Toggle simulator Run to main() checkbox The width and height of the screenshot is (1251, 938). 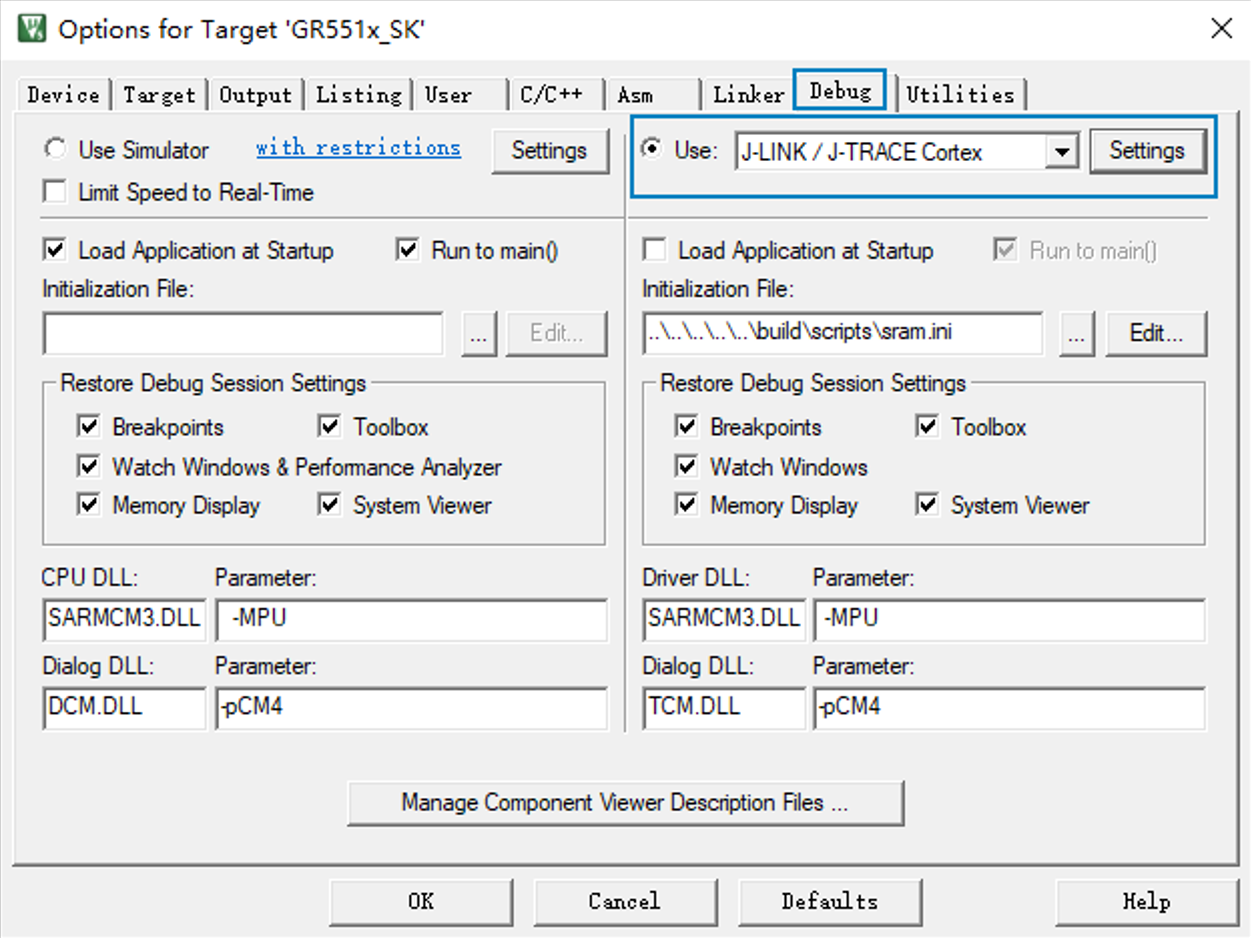pos(407,250)
